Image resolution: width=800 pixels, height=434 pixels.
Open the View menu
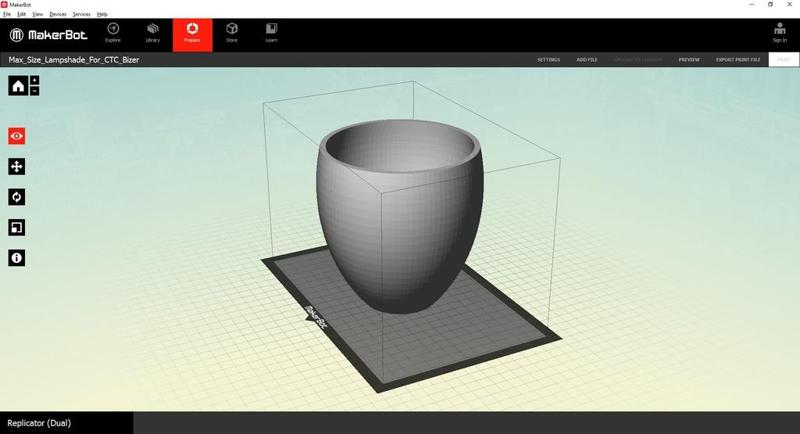pyautogui.click(x=38, y=14)
